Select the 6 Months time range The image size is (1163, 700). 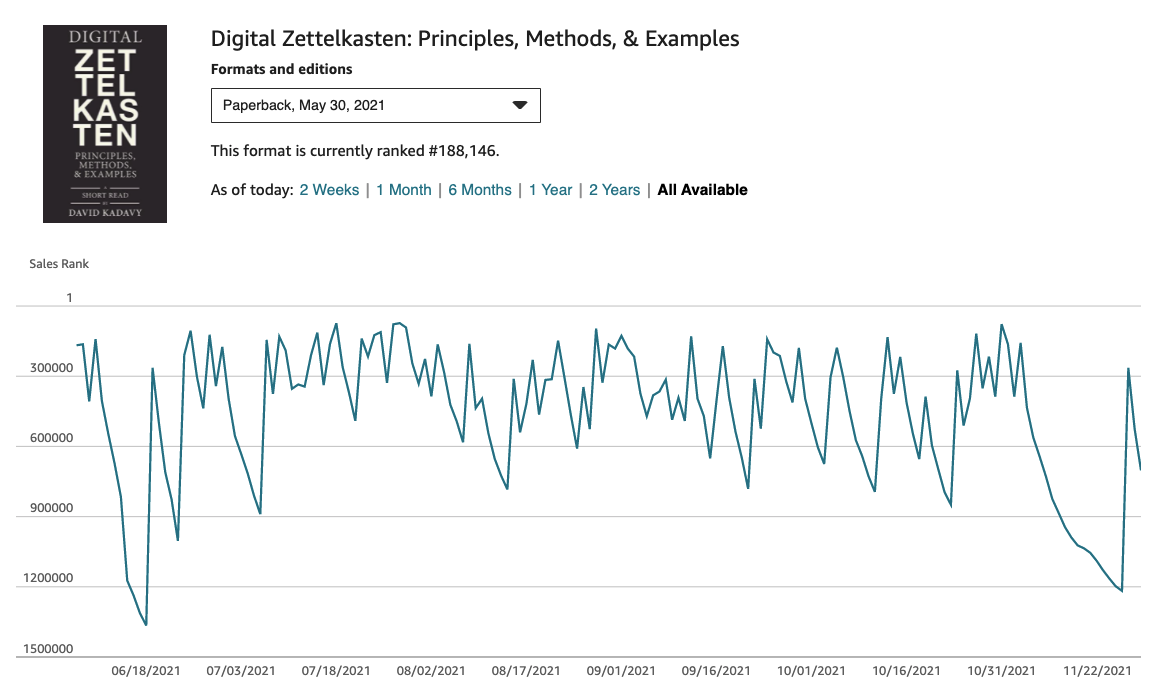pyautogui.click(x=479, y=190)
